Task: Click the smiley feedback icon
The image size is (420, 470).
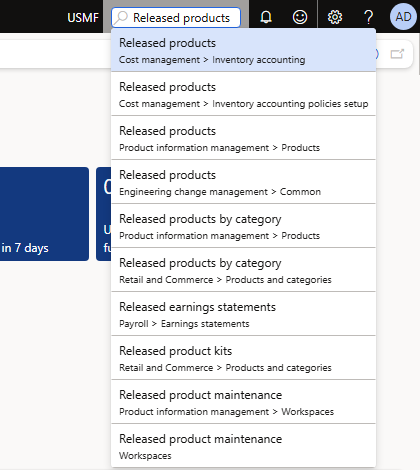Action: [300, 17]
